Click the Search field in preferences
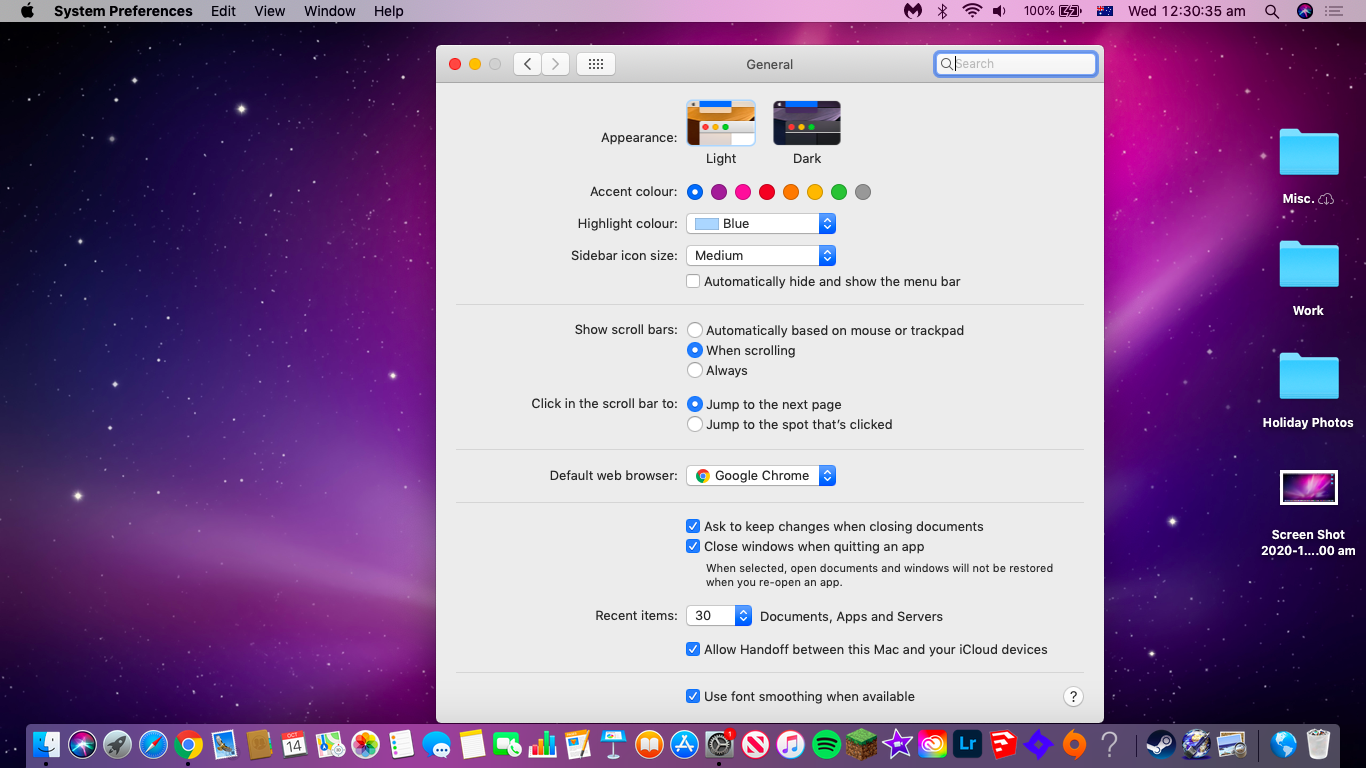 coord(1020,64)
